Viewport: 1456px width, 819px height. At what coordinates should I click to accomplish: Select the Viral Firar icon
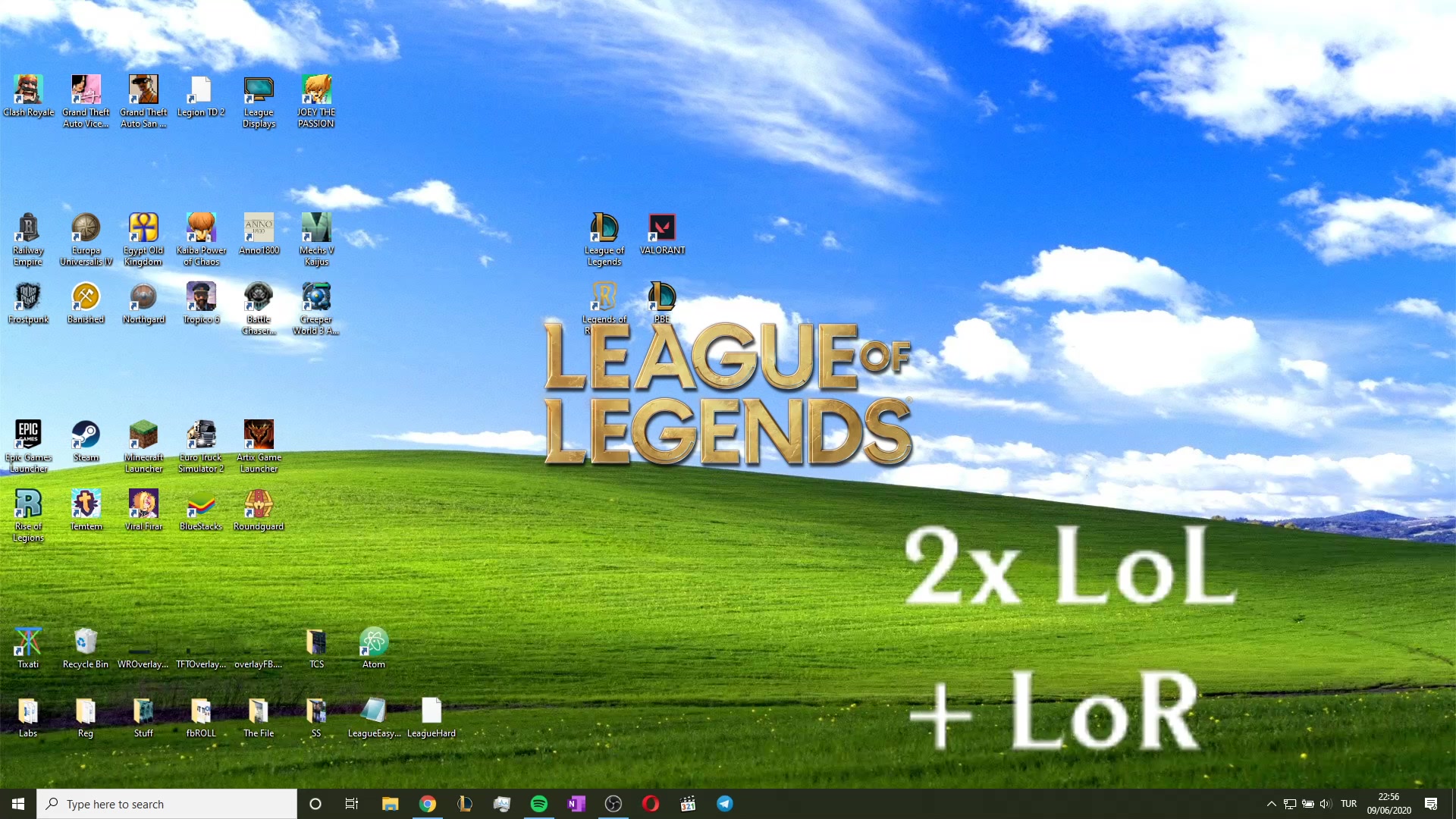click(143, 510)
